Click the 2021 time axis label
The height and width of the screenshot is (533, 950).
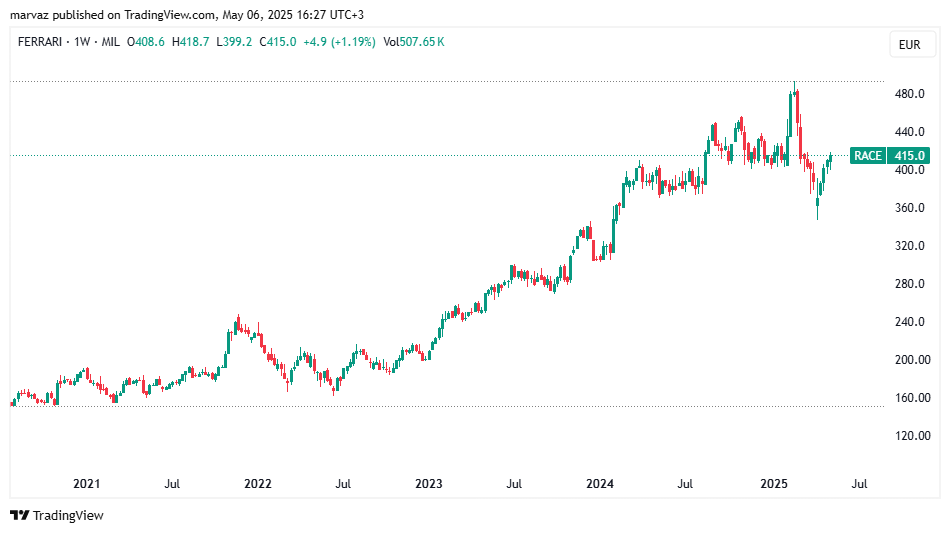click(x=87, y=484)
